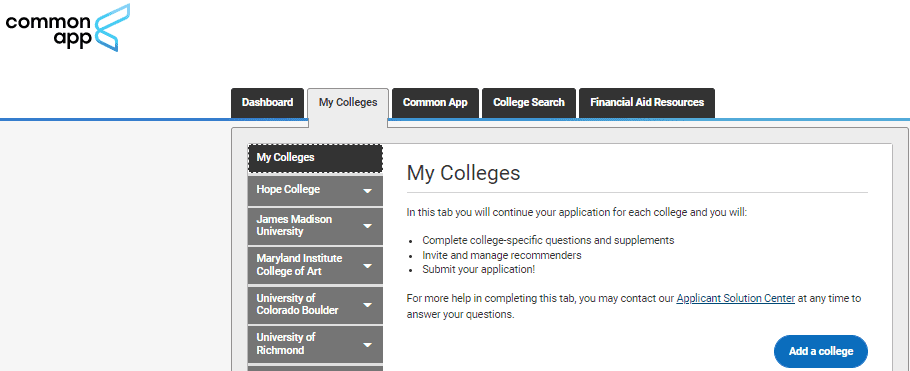Image resolution: width=910 pixels, height=371 pixels.
Task: Open the Dashboard tab
Action: click(267, 103)
